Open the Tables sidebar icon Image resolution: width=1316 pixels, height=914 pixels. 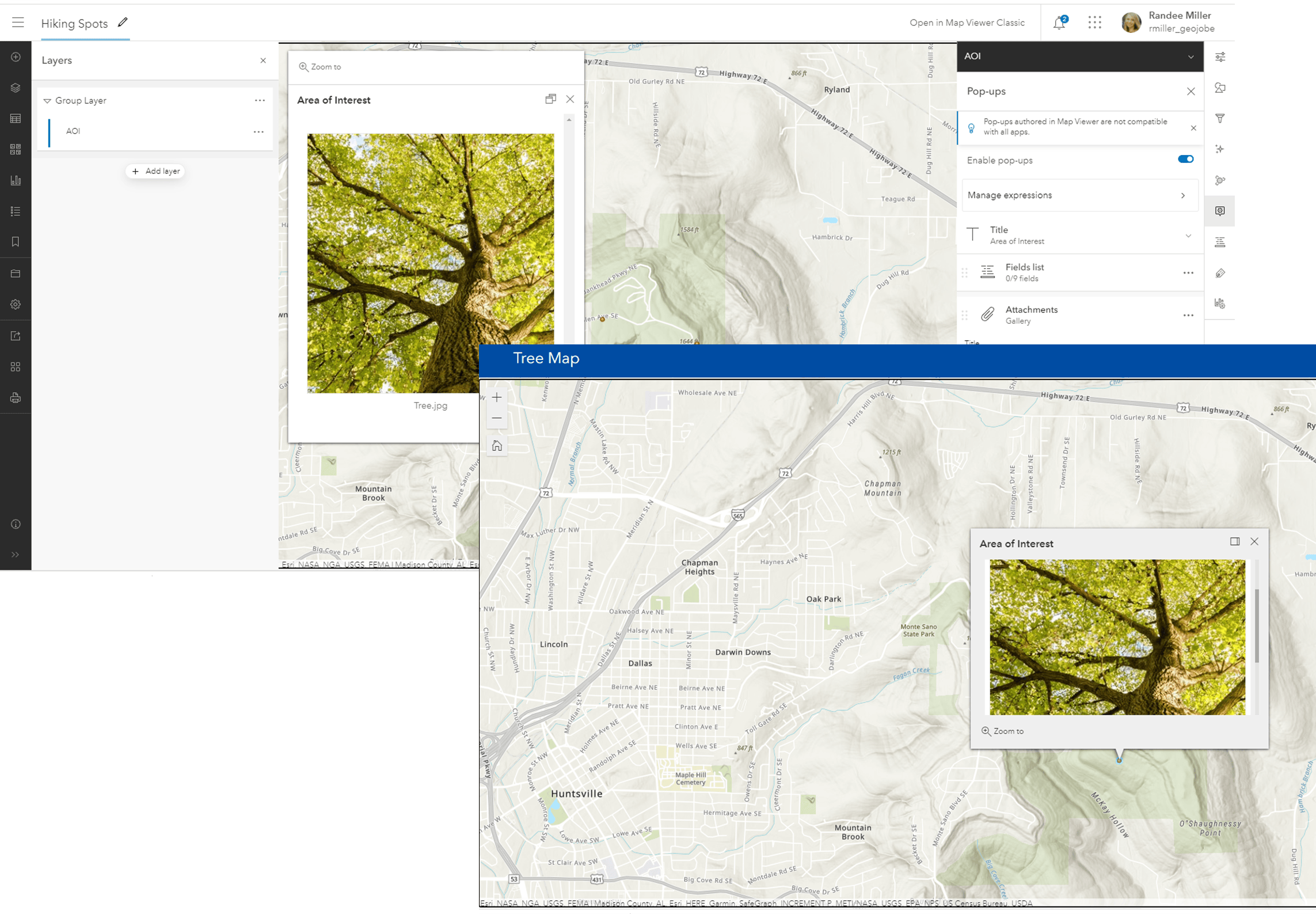click(x=16, y=119)
